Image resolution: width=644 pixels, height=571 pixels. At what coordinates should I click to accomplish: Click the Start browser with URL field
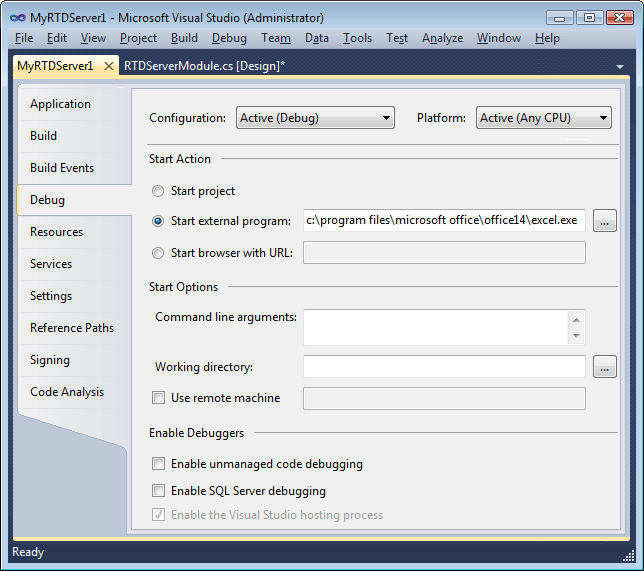(x=444, y=253)
